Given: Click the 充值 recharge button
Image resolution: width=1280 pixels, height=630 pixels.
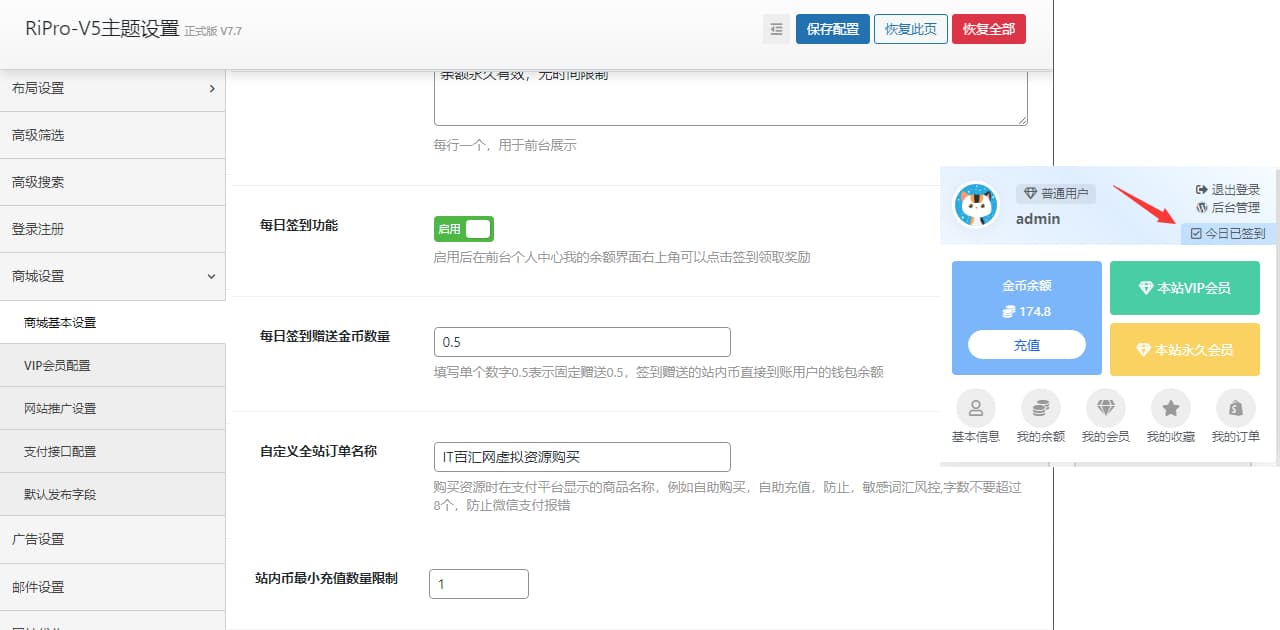Looking at the screenshot, I should pos(1026,344).
